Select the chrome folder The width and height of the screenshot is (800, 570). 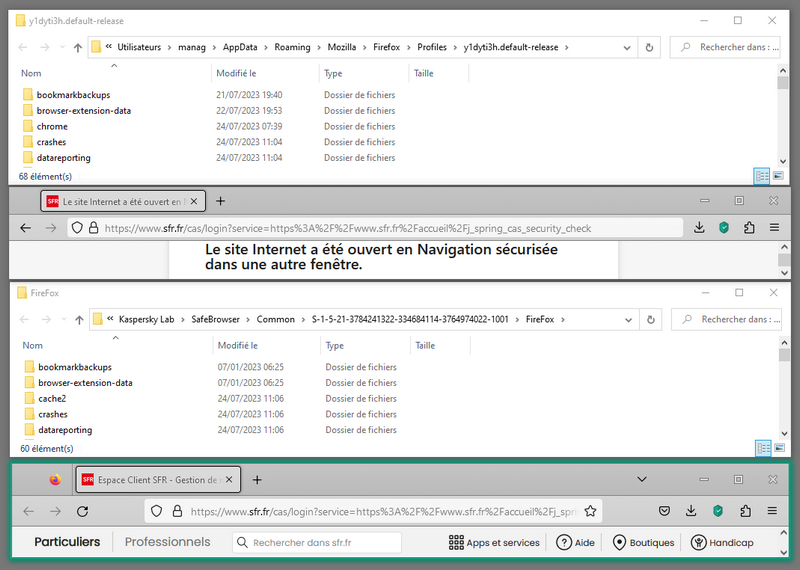[x=52, y=127]
